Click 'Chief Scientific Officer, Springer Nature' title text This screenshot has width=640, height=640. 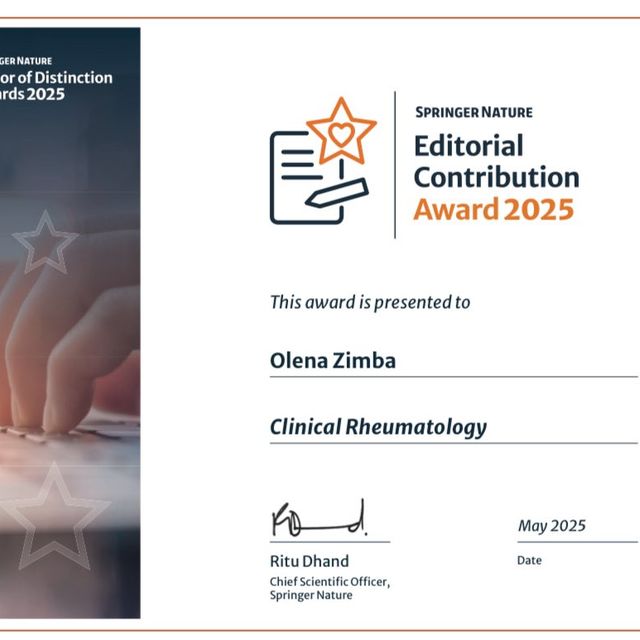pos(329,588)
